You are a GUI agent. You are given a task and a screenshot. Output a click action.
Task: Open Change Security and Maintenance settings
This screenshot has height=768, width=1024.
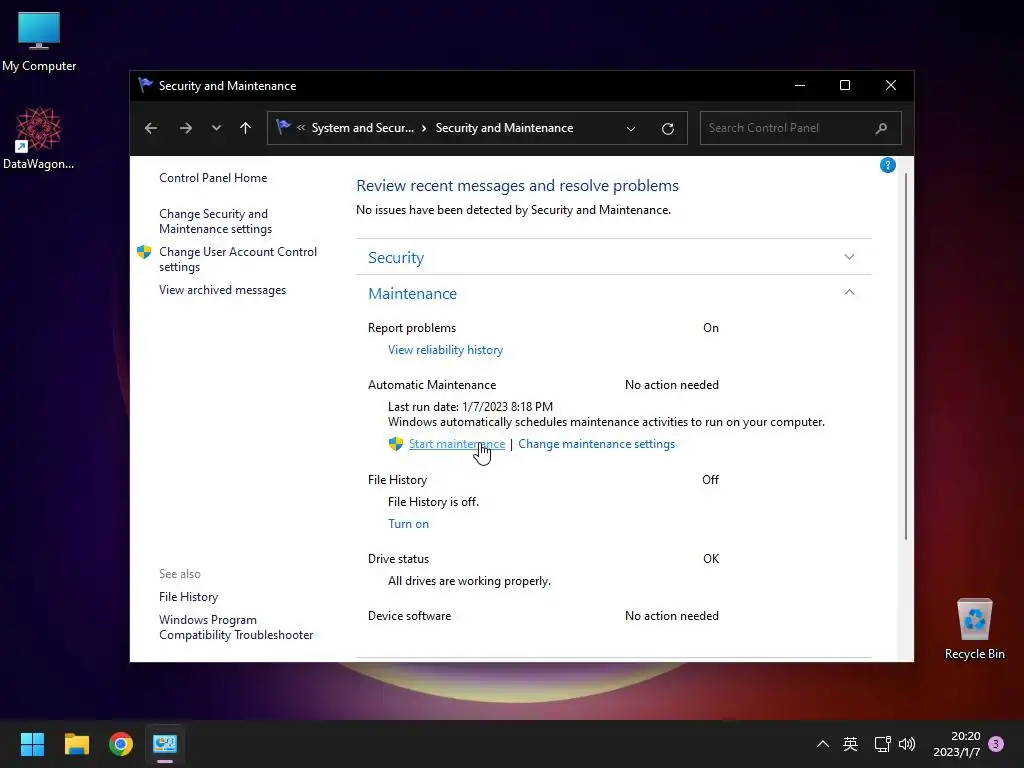click(x=216, y=221)
